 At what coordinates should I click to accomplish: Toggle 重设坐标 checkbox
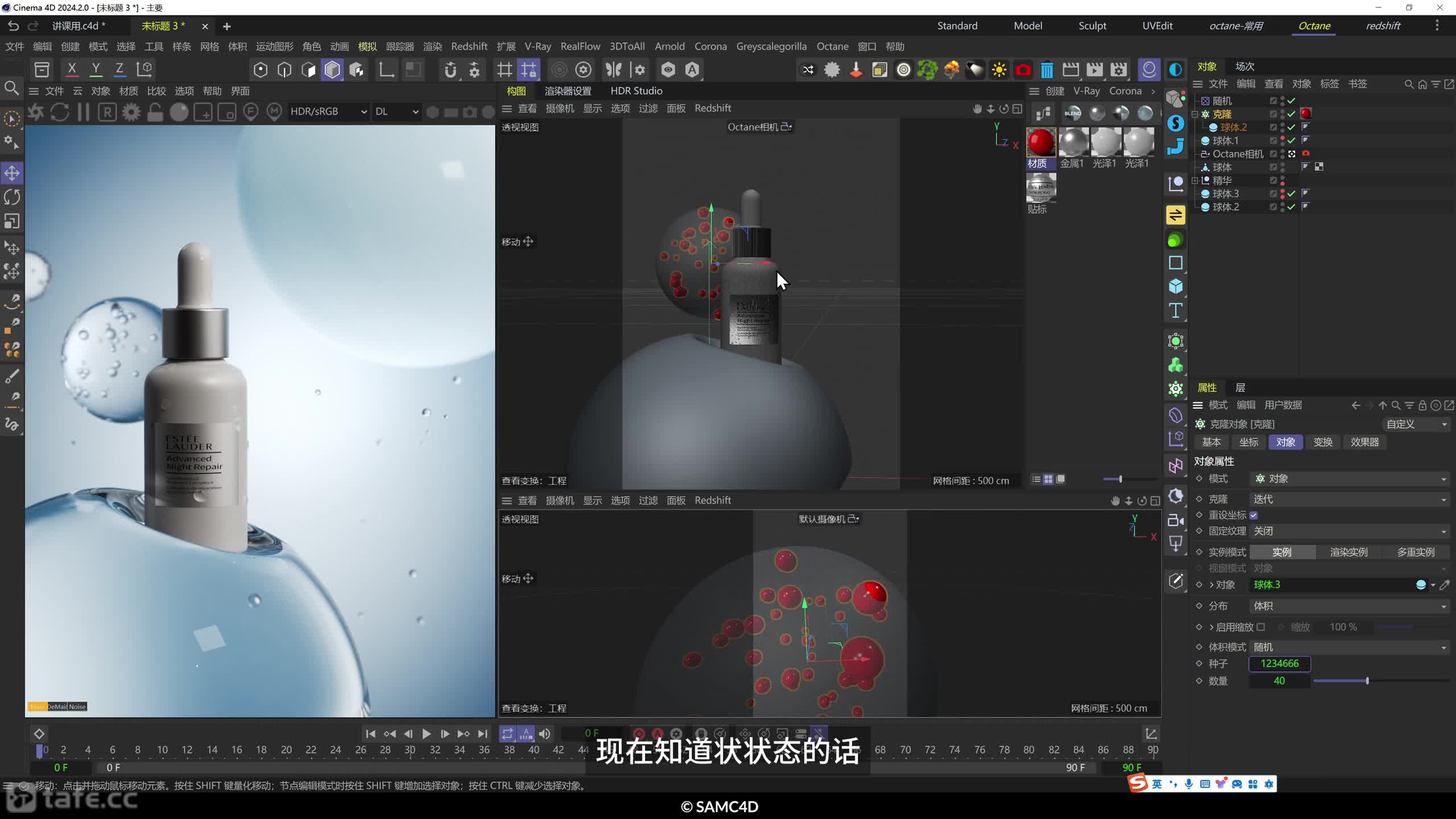(1254, 515)
